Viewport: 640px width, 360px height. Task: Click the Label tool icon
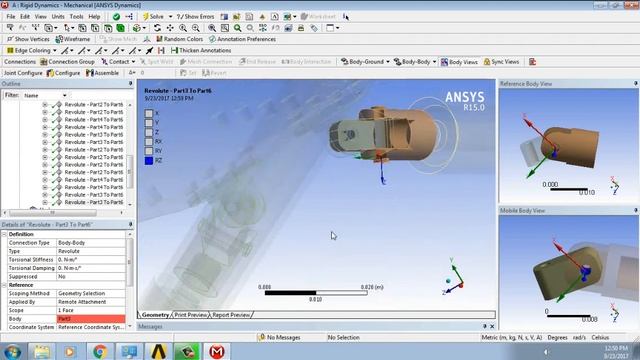coord(10,28)
